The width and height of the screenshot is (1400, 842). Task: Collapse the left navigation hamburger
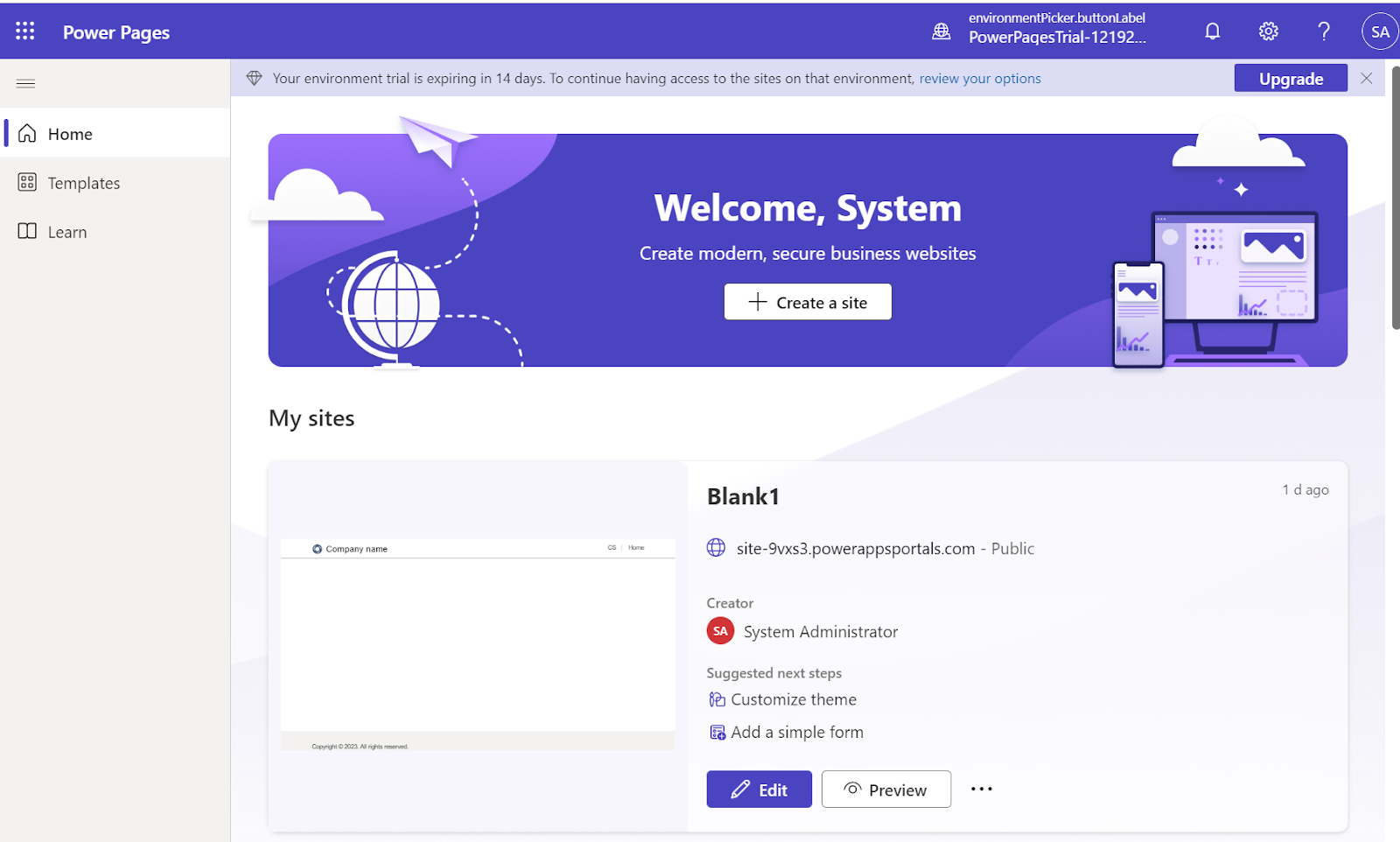click(26, 84)
